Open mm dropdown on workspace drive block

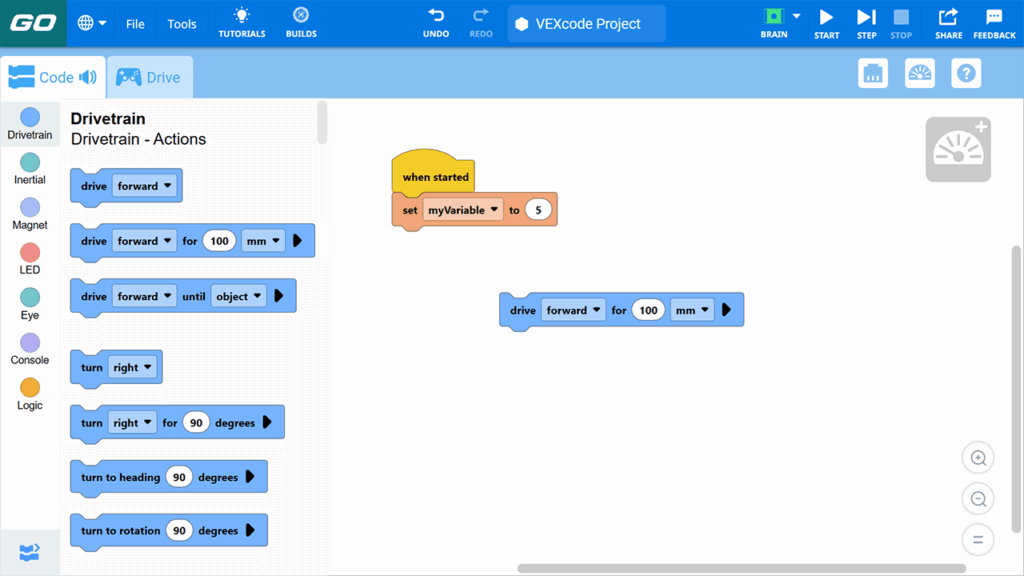point(692,311)
